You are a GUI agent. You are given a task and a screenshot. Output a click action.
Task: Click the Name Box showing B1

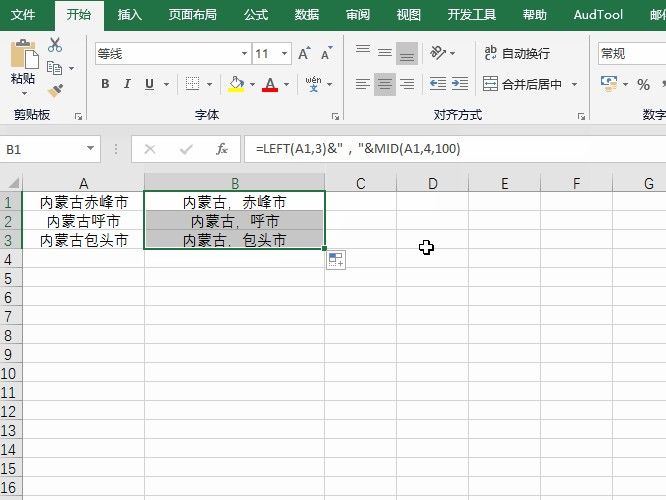pos(50,149)
